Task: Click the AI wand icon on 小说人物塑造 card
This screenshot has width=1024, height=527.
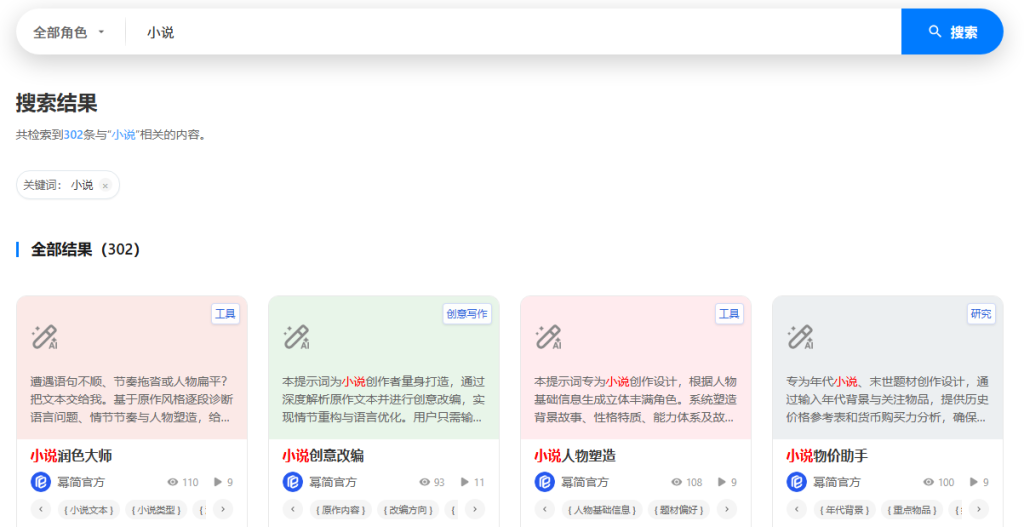Action: (548, 337)
